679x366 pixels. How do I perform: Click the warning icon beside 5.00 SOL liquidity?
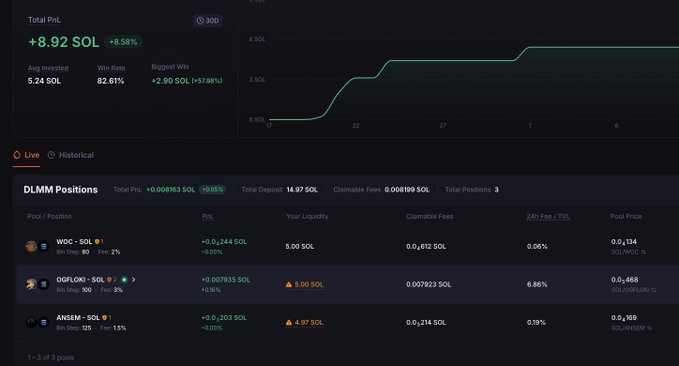(x=289, y=285)
